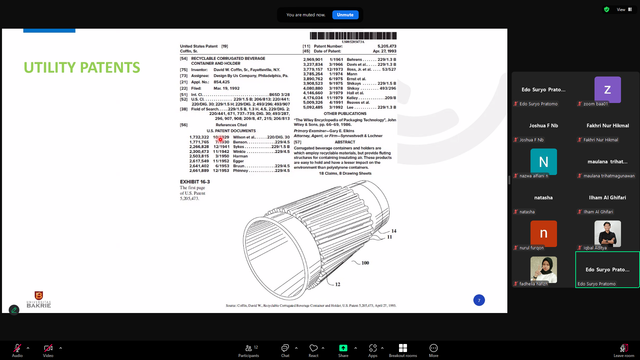This screenshot has width=640, height=360.
Task: Click the green security shield icon
Action: [607, 9]
